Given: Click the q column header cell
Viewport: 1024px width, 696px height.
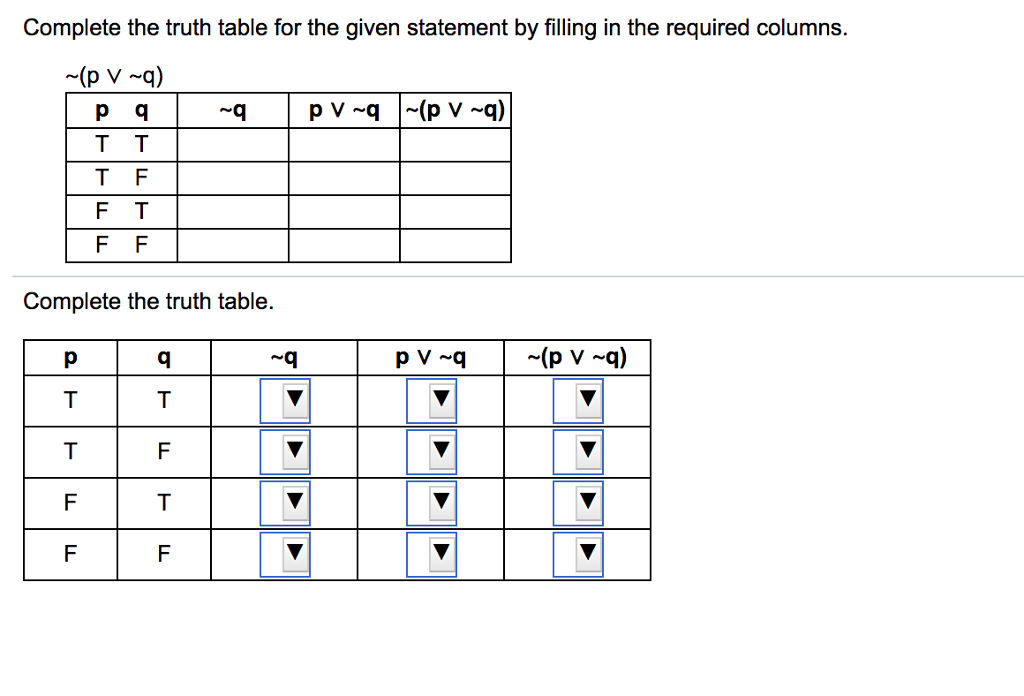Looking at the screenshot, I should (x=163, y=356).
